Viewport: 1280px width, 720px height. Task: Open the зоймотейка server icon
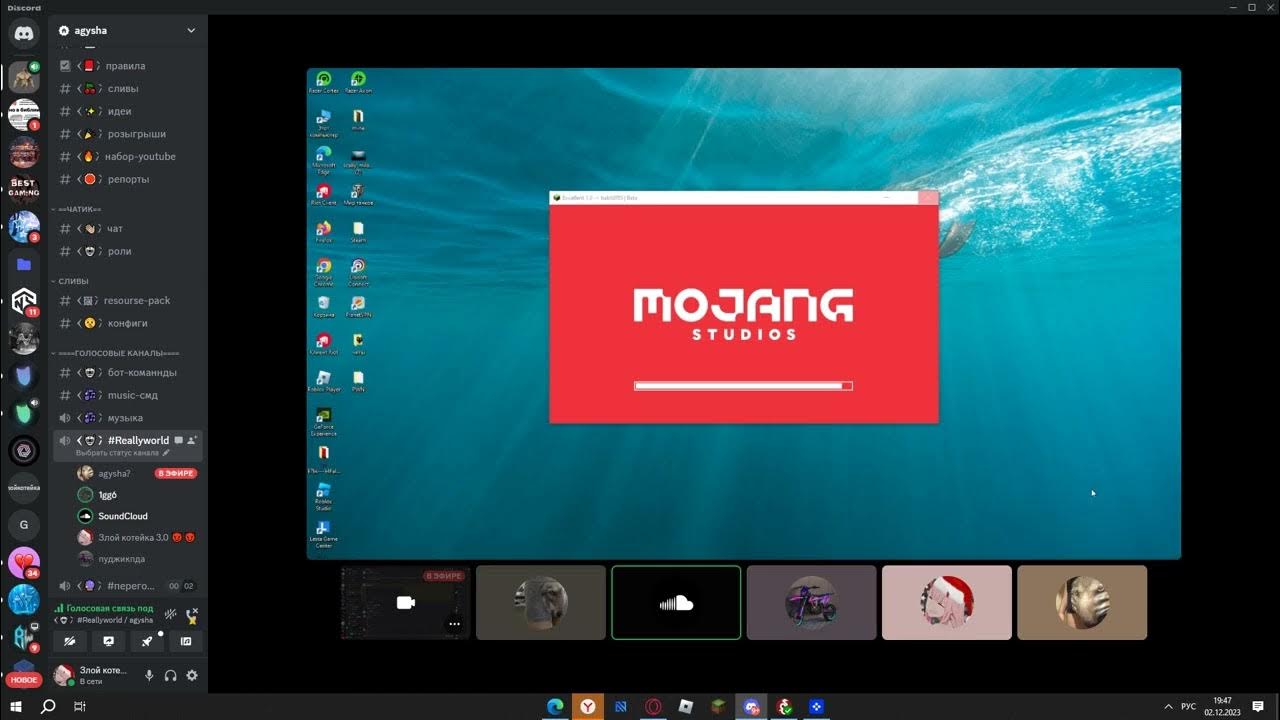[24, 487]
